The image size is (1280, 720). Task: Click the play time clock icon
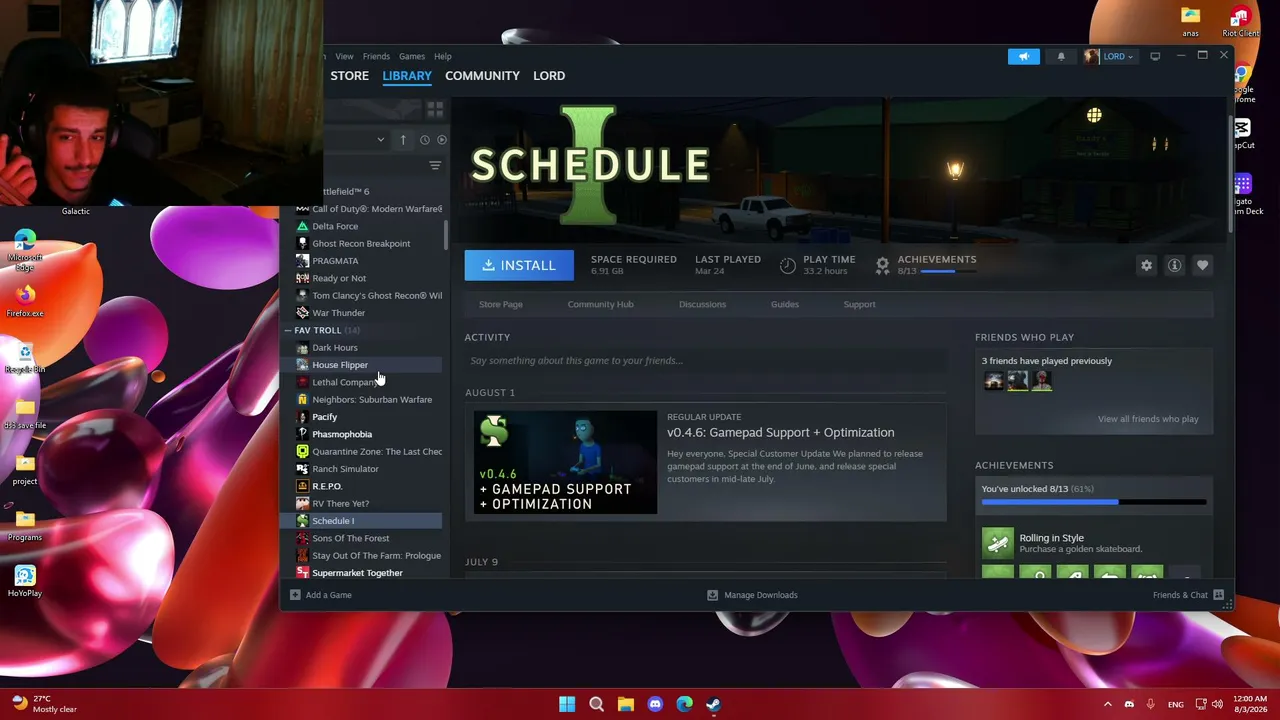(x=788, y=265)
